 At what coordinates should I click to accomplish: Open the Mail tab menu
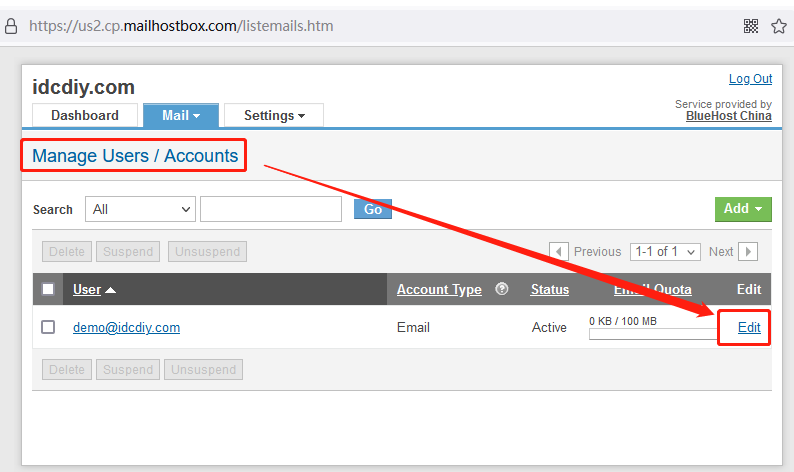(181, 116)
